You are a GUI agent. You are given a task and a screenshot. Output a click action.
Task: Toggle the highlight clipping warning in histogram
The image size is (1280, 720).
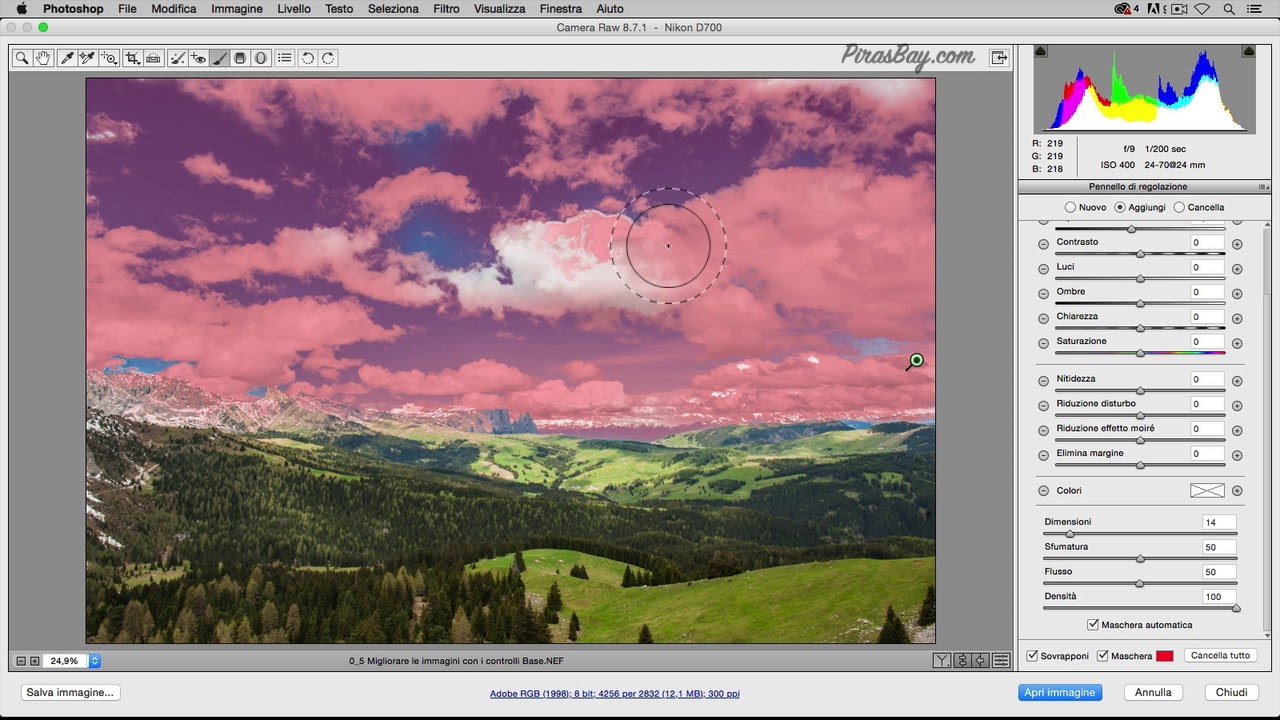point(1249,51)
